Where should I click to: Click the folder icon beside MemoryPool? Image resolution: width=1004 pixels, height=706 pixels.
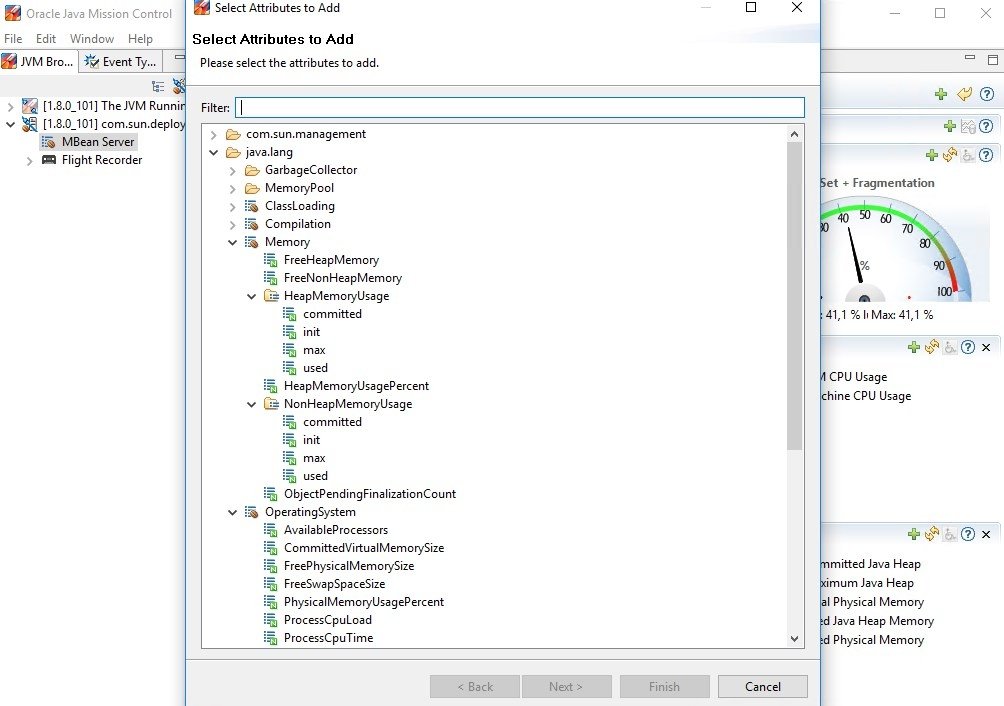252,188
